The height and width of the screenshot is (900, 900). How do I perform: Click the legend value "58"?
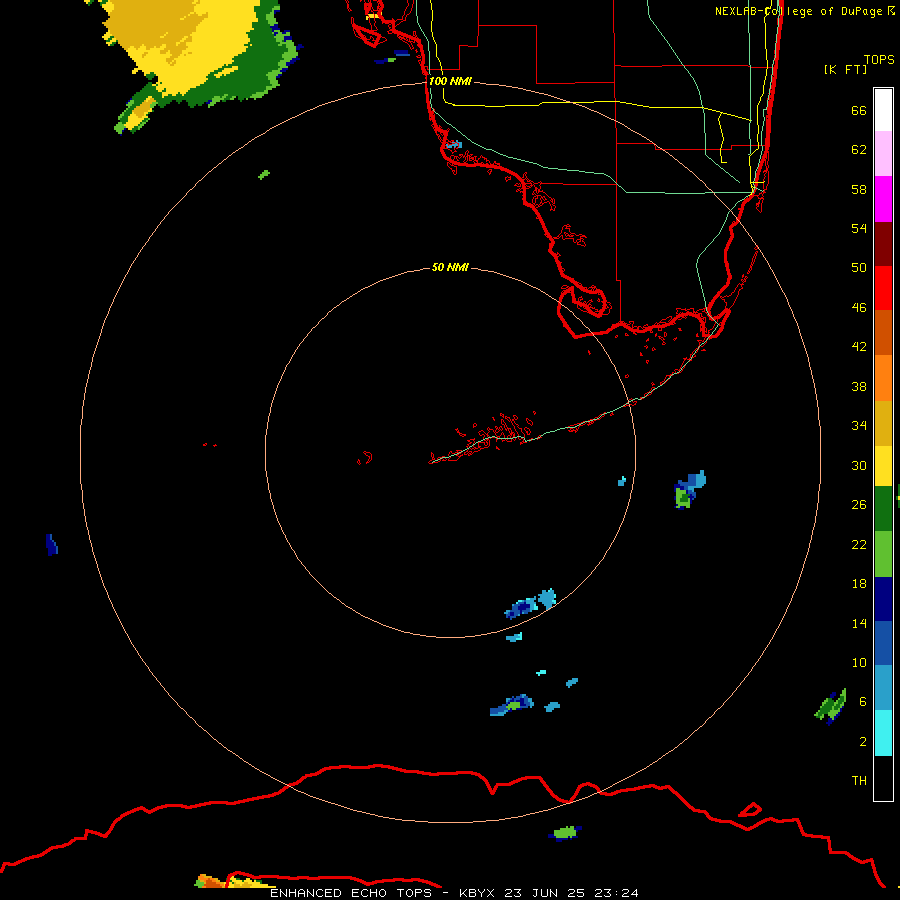coord(859,189)
